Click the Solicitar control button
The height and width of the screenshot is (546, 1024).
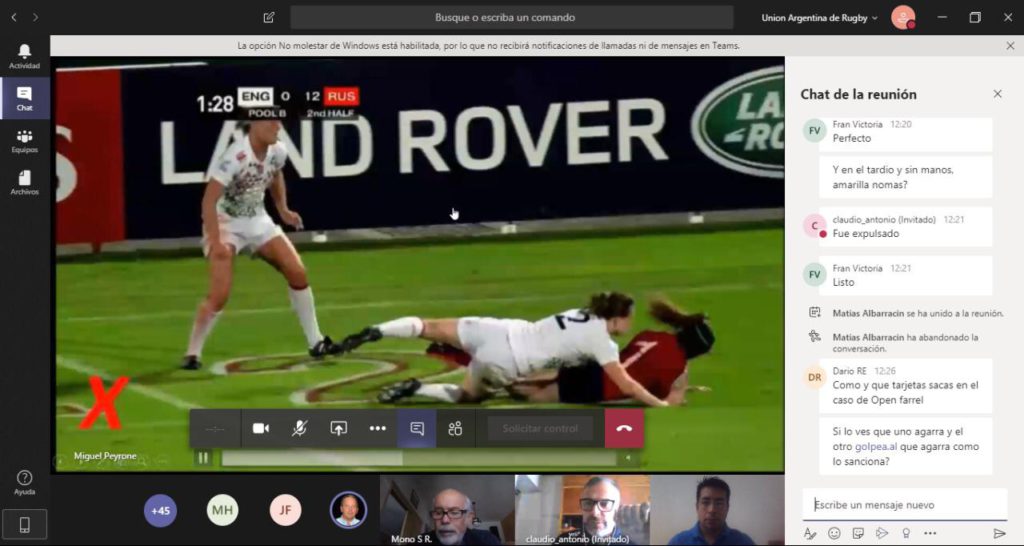540,428
